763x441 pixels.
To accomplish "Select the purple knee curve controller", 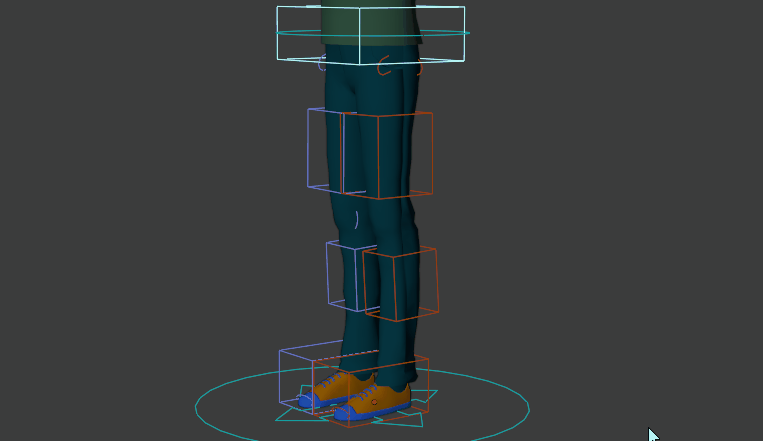I will pos(357,220).
